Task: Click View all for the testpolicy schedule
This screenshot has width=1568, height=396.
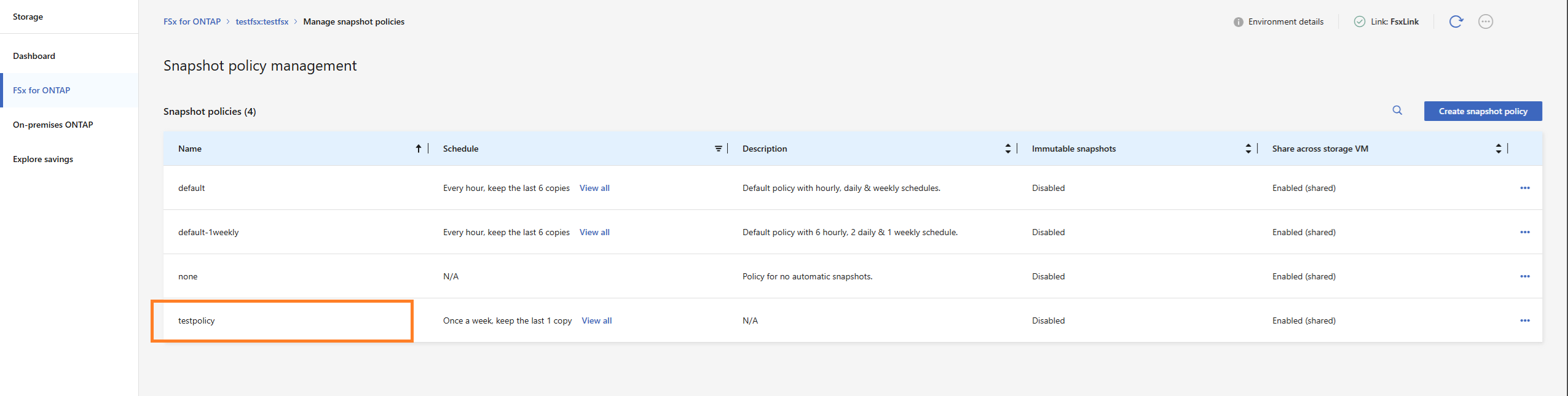Action: [596, 320]
